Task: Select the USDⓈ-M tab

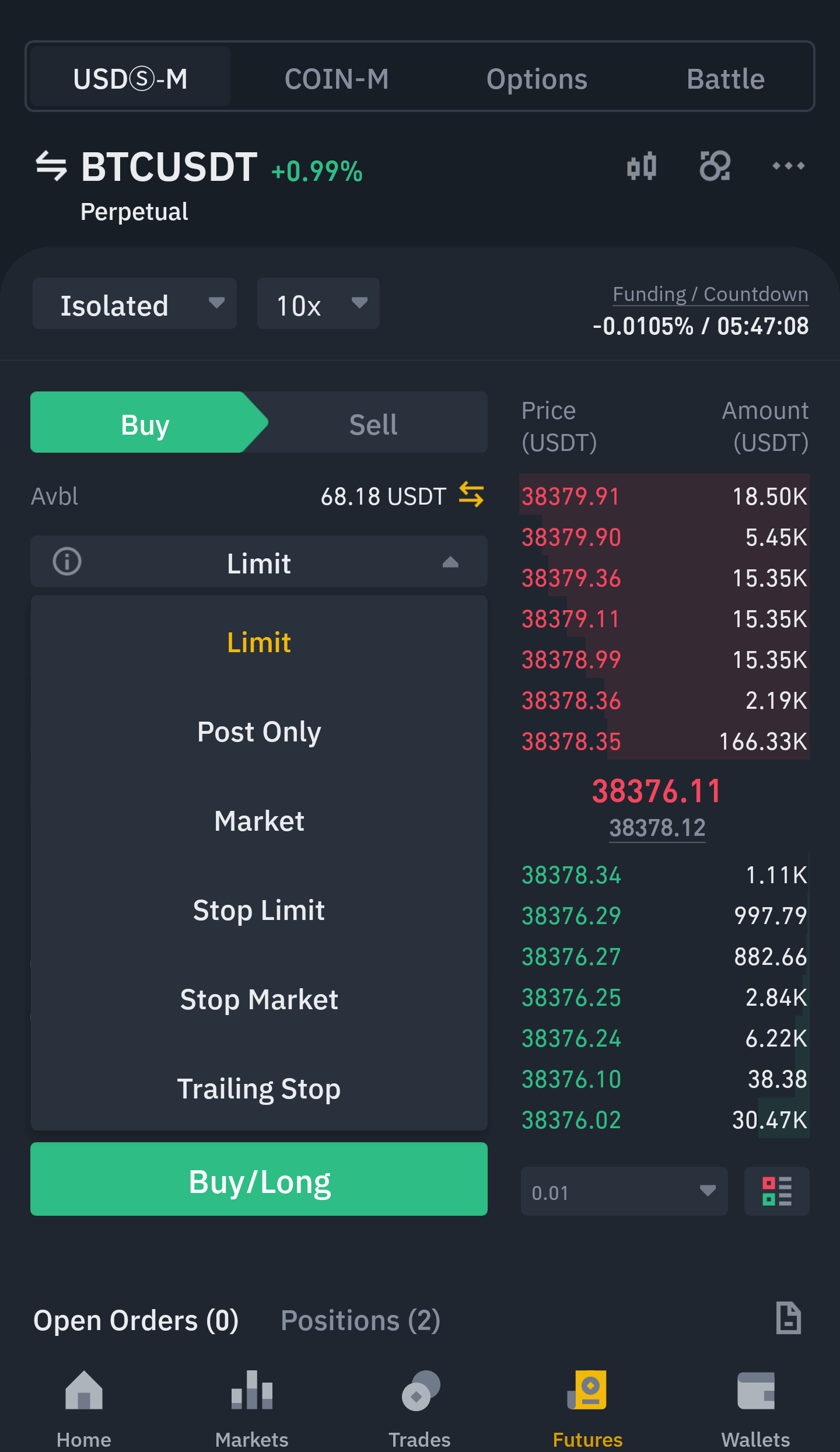Action: pos(131,77)
